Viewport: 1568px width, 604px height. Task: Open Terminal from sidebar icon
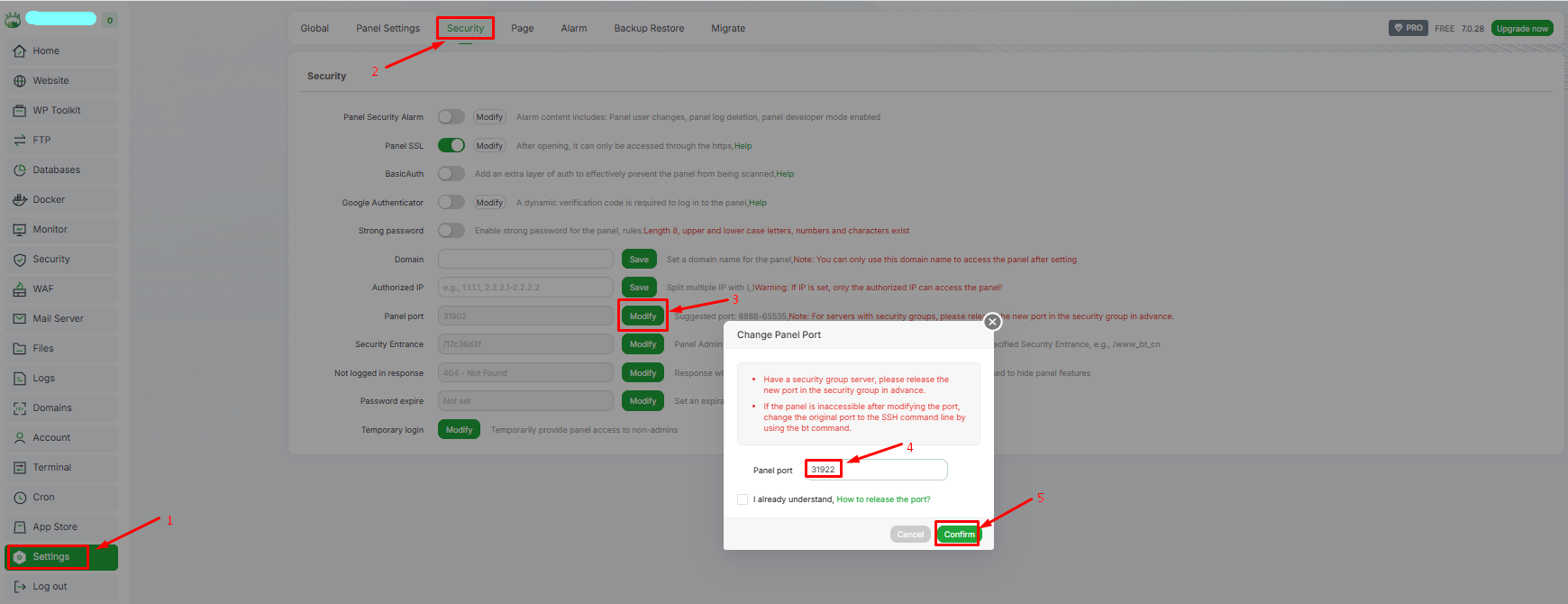click(x=20, y=468)
